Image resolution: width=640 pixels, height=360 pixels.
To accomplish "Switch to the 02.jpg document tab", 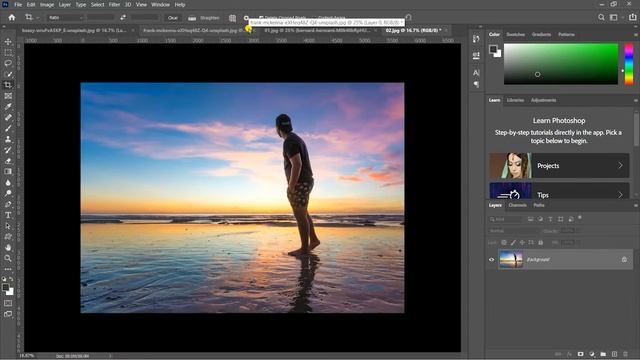I will (413, 30).
